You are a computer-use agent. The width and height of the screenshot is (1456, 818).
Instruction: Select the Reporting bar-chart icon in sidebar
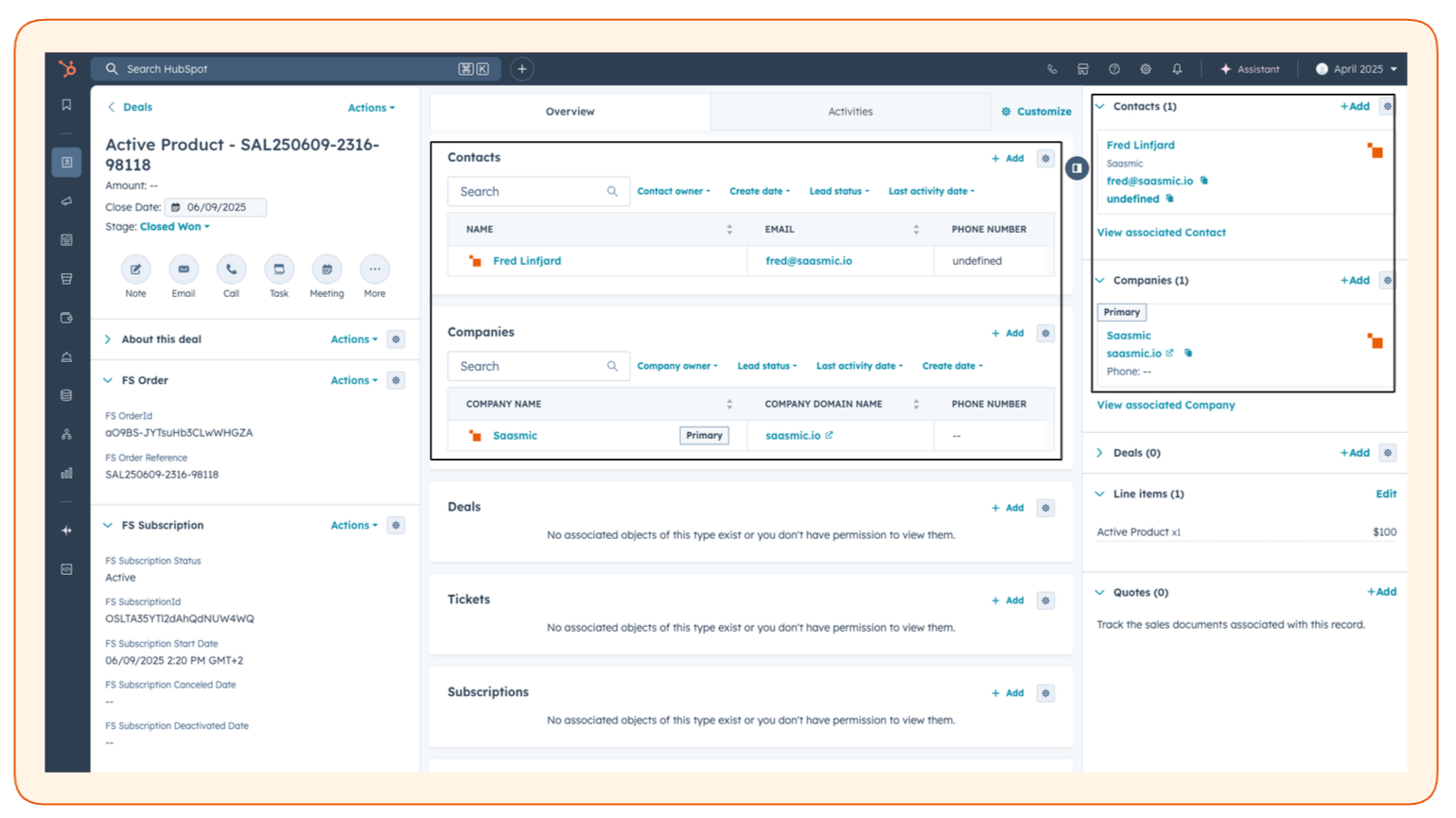click(x=66, y=473)
